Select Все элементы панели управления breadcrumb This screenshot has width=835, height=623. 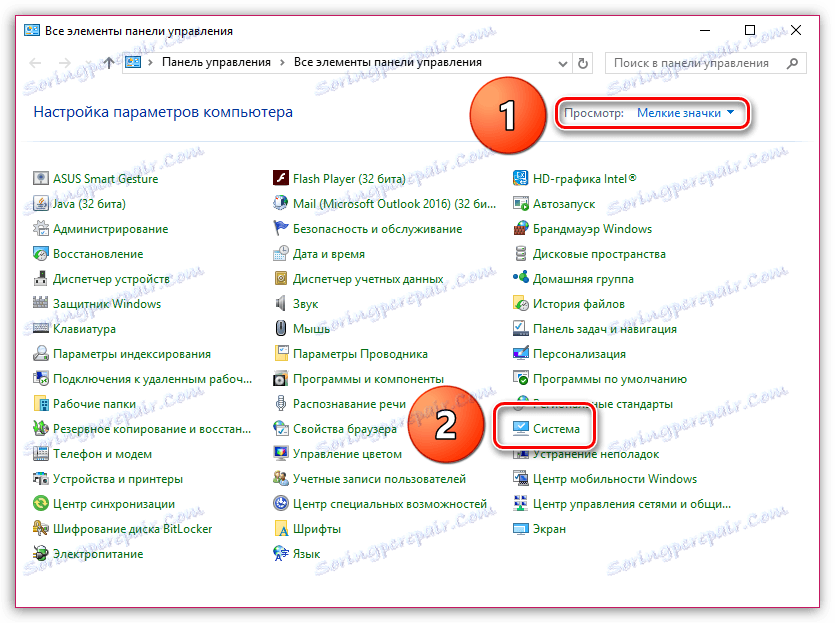pyautogui.click(x=388, y=62)
